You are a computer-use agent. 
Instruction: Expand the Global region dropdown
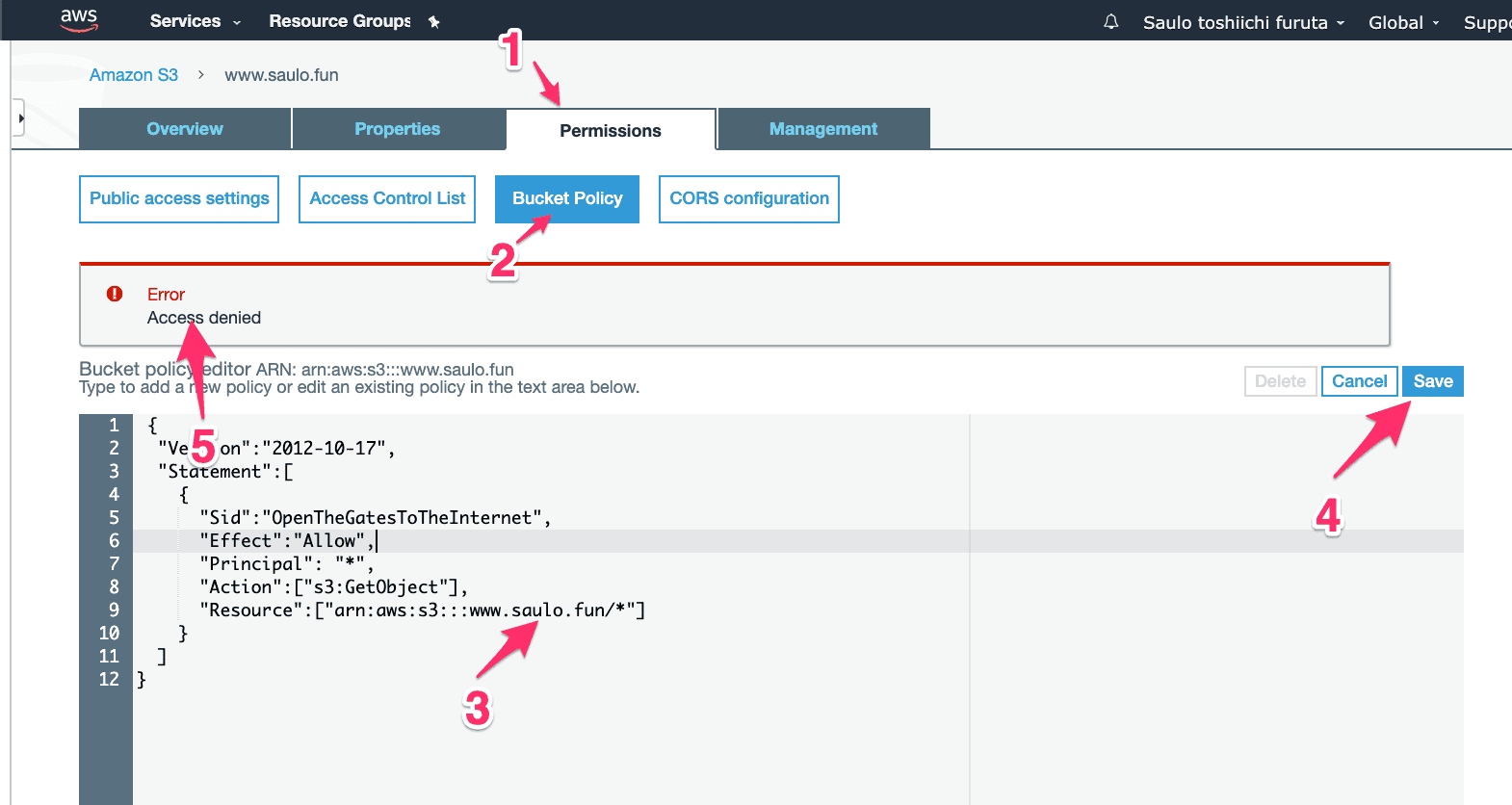click(x=1403, y=22)
